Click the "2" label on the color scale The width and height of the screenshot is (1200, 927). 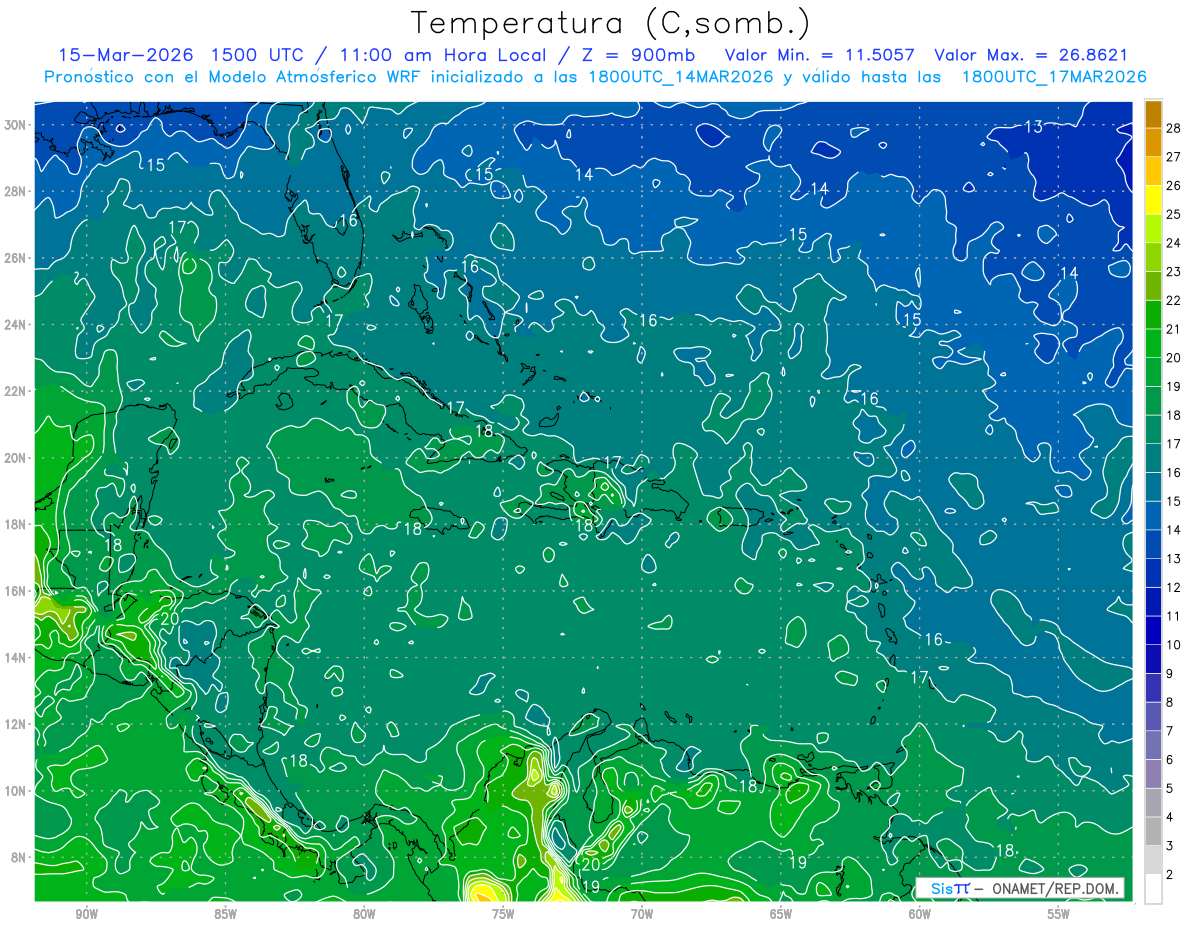1171,875
